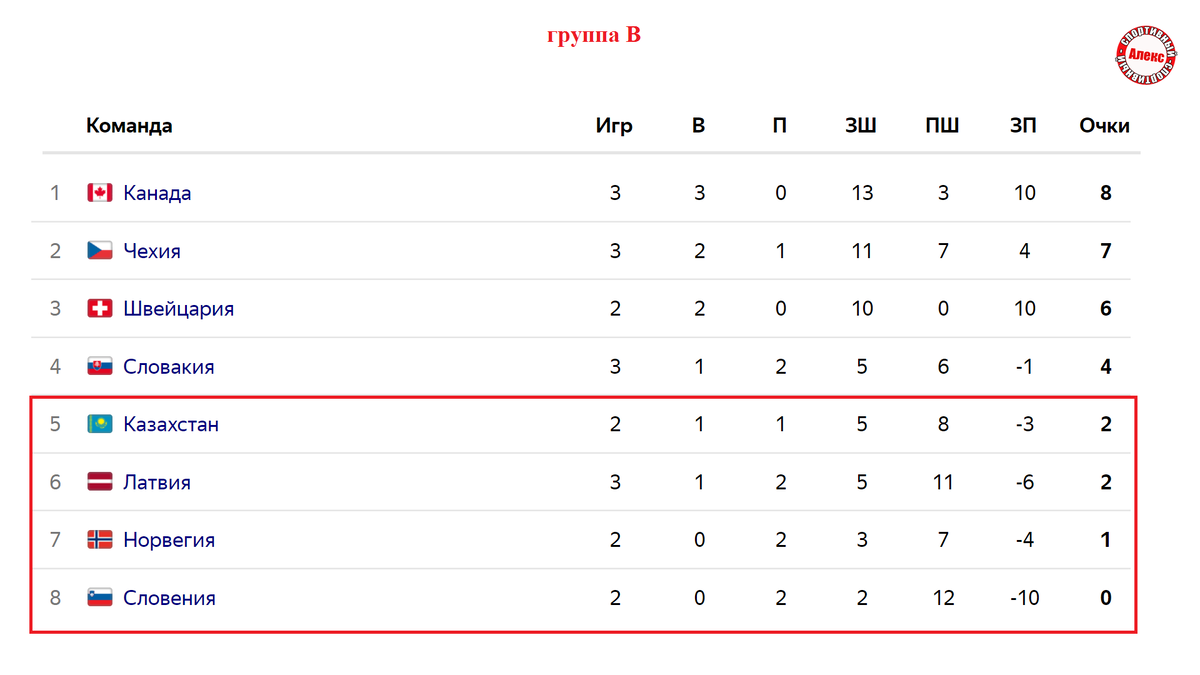Viewport: 1200px width, 675px height.
Task: Click the Игр column header
Action: click(x=614, y=126)
